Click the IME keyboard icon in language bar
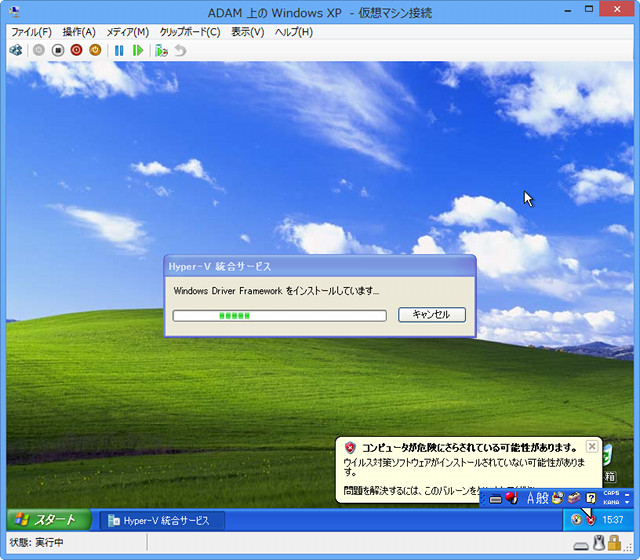 (x=495, y=498)
